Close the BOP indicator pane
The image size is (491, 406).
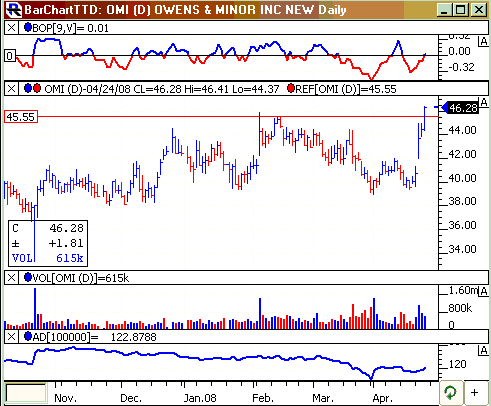(x=11, y=28)
